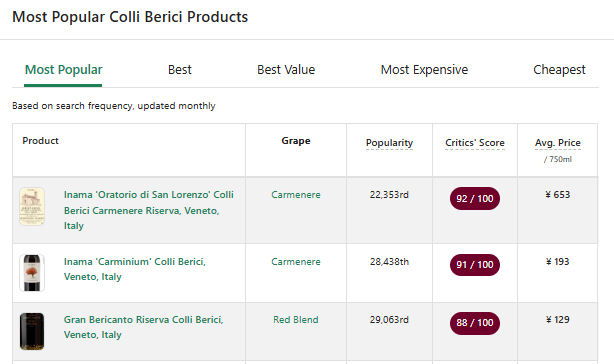614x364 pixels.
Task: Click the 88 / 100 score badge
Action: pyautogui.click(x=475, y=323)
